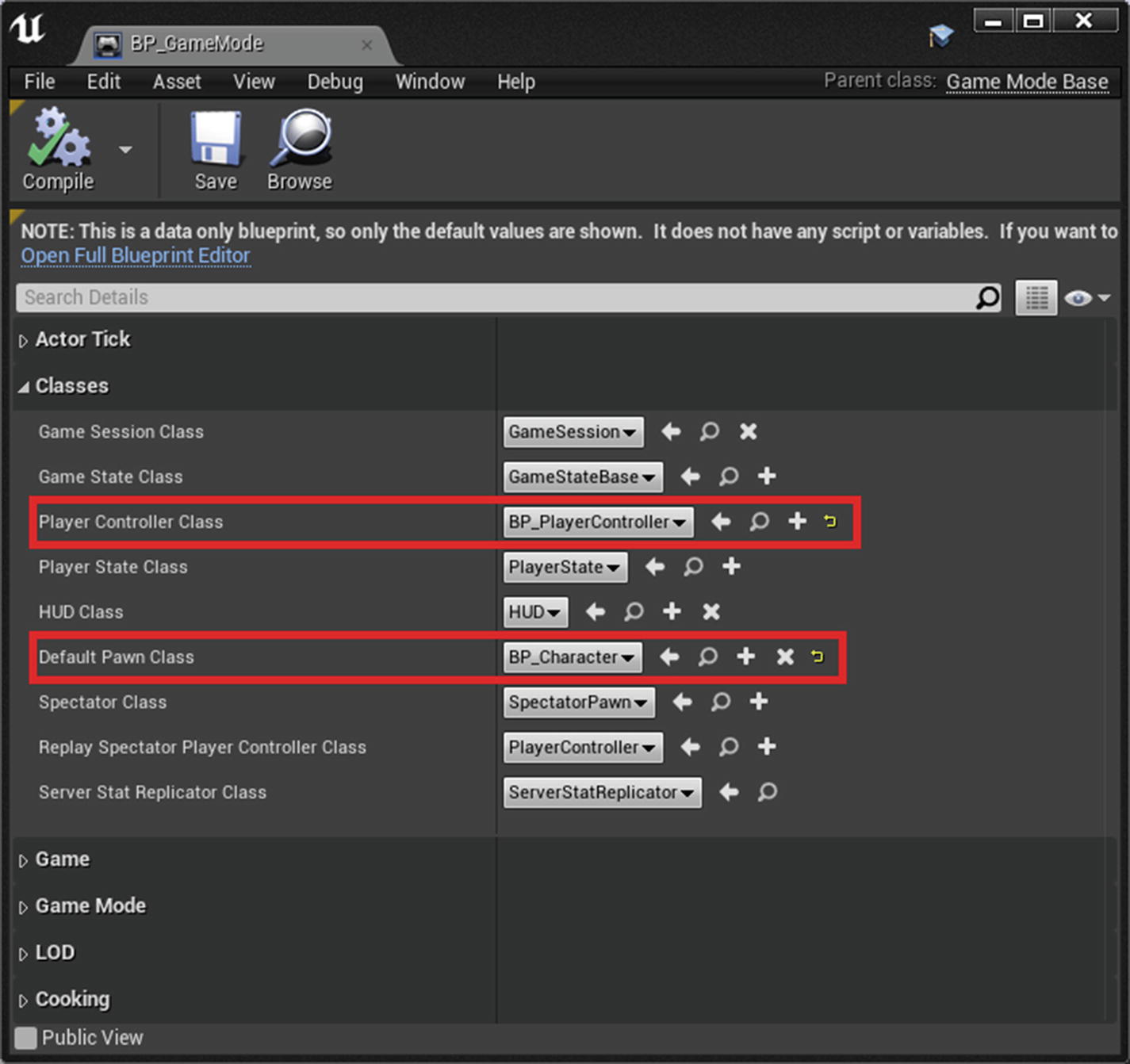
Task: Open the GameSession class dropdown
Action: point(573,432)
